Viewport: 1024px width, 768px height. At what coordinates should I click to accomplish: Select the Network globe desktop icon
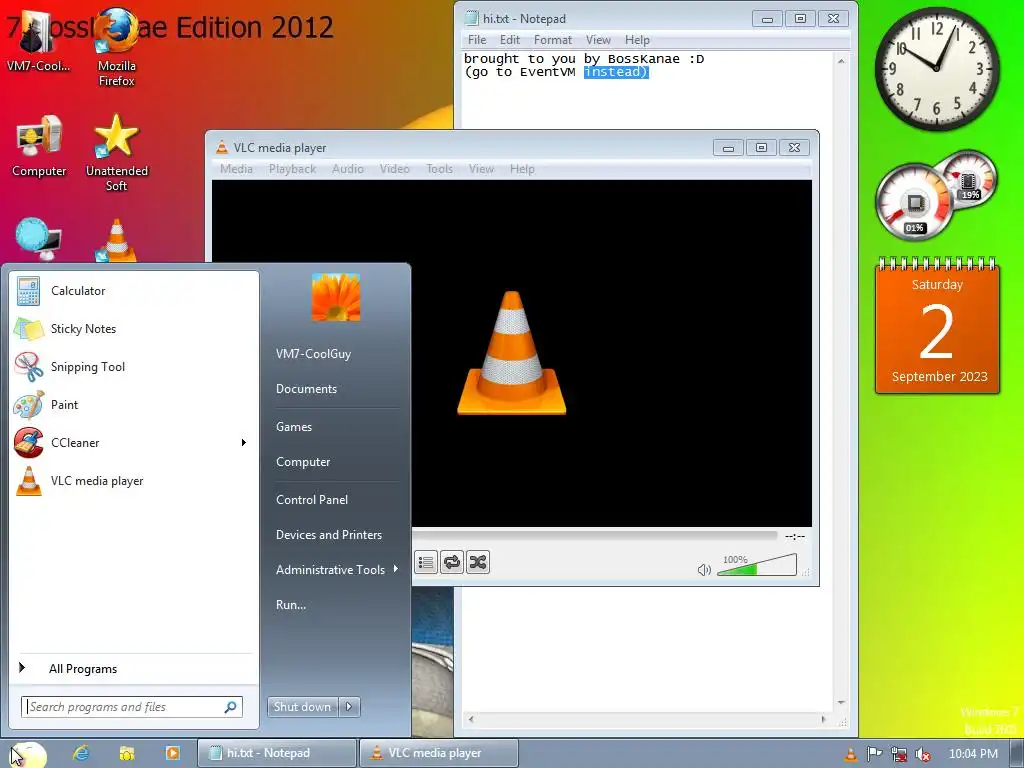click(39, 239)
